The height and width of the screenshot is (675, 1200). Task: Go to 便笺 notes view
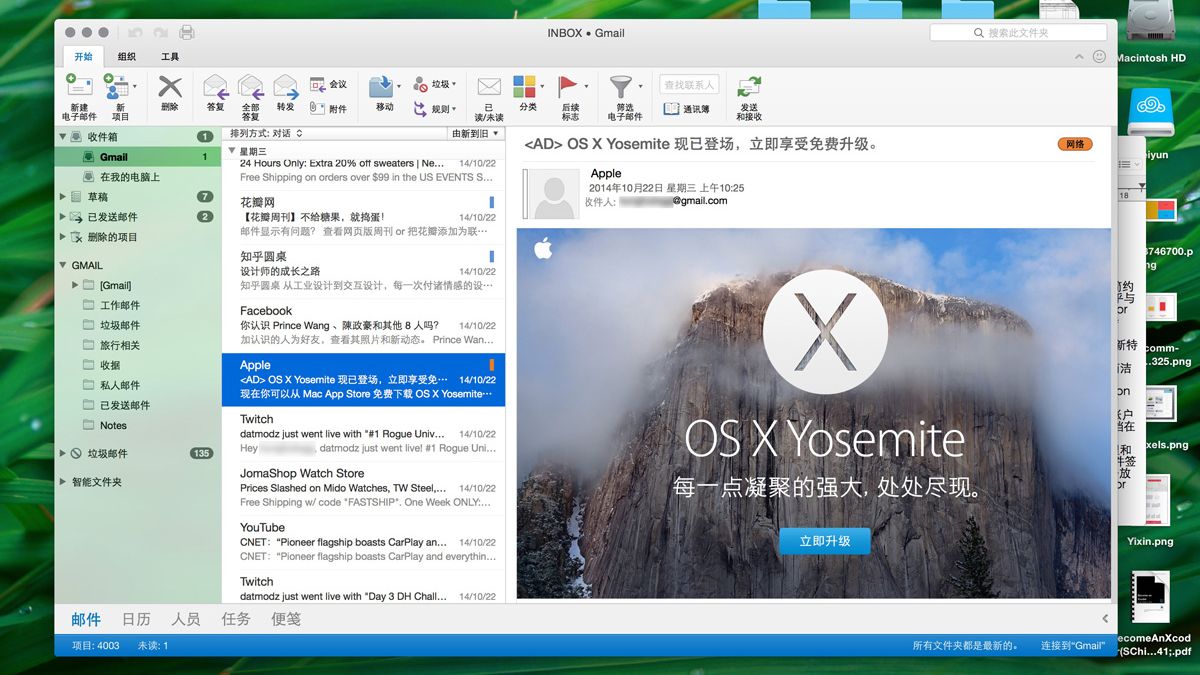[x=286, y=619]
